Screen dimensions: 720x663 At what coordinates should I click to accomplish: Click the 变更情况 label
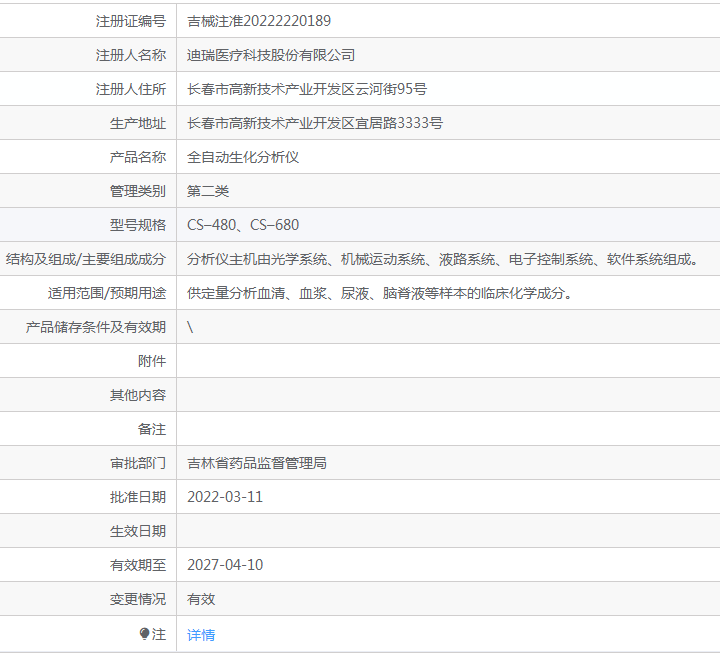[x=138, y=599]
